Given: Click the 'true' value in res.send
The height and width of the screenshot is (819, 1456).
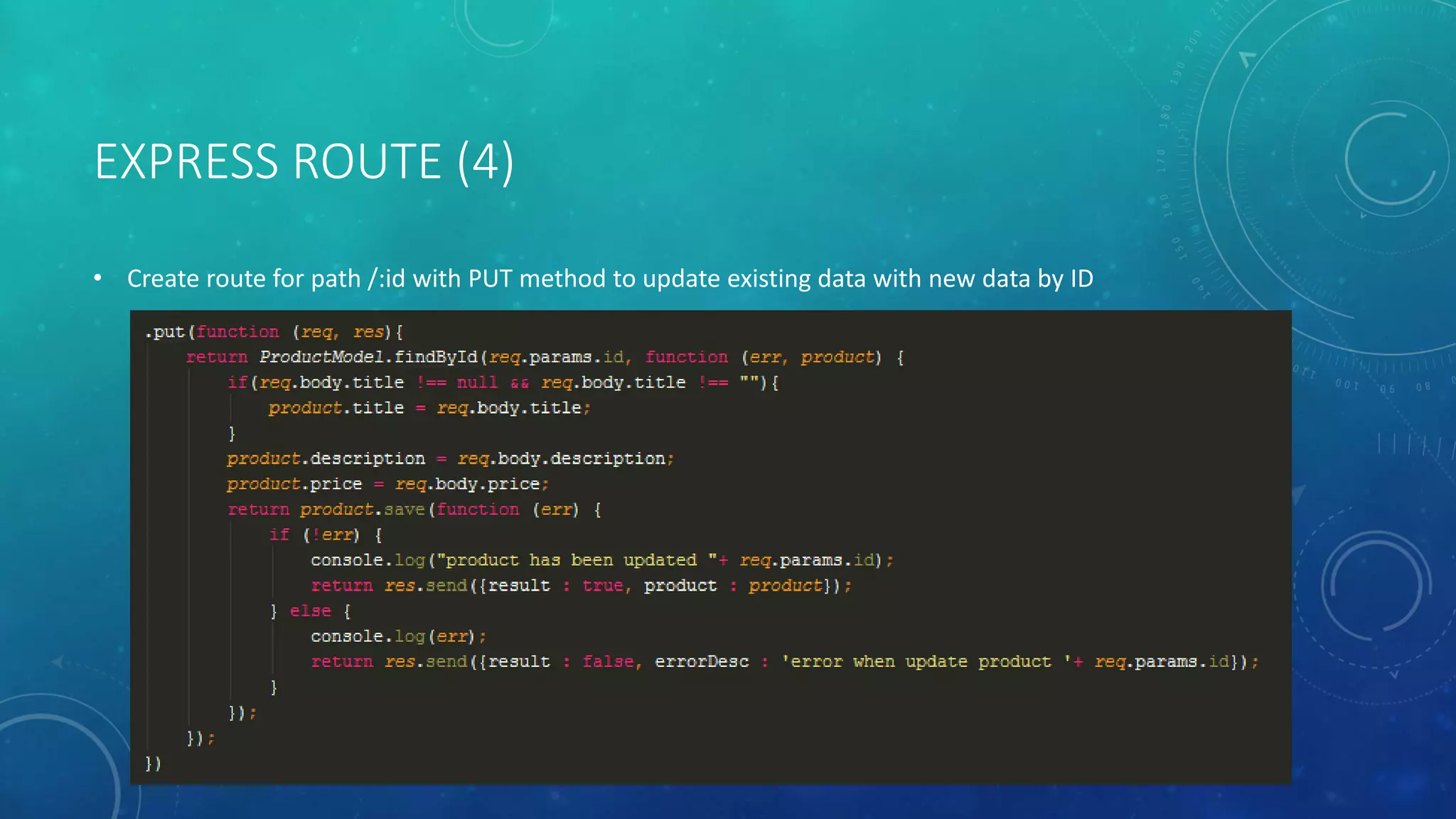Looking at the screenshot, I should pyautogui.click(x=603, y=586).
